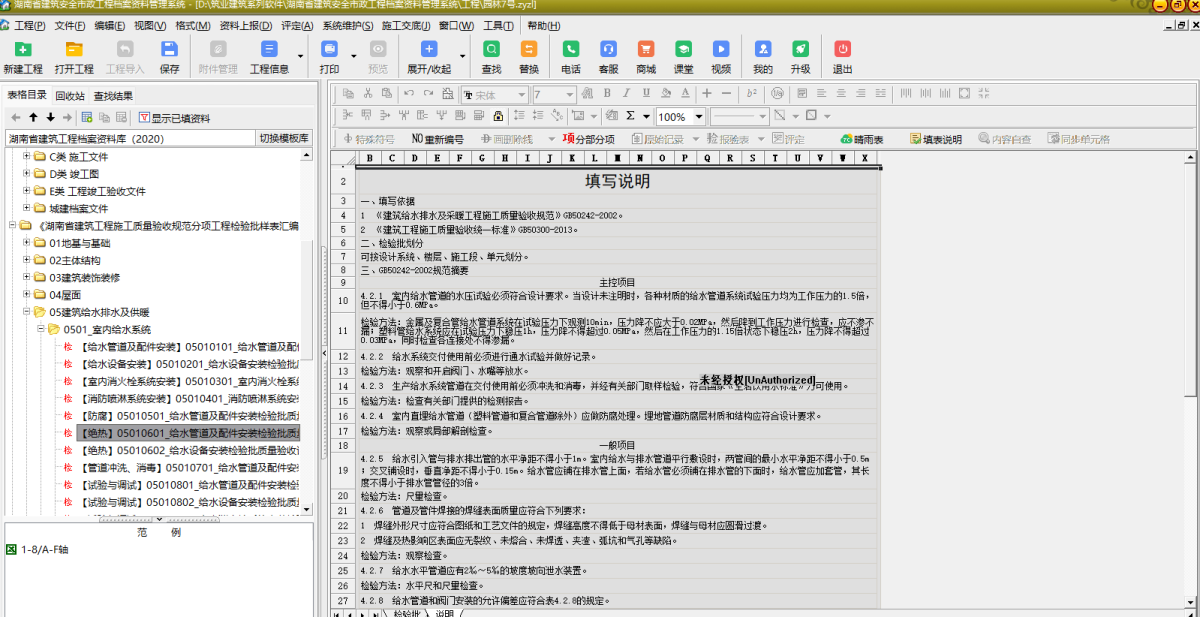Click the redo arrow icon
This screenshot has height=617, width=1200.
[x=429, y=94]
